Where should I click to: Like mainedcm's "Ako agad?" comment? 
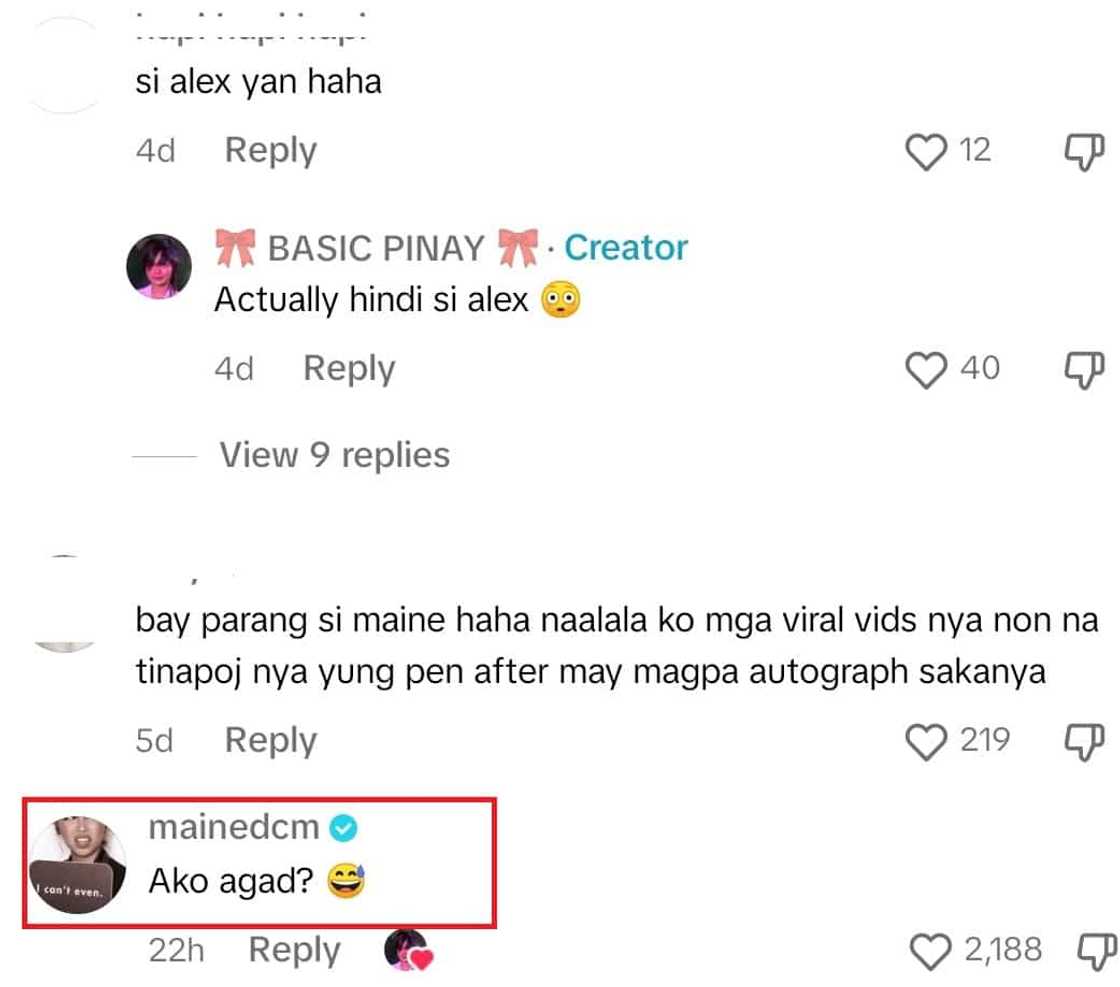point(930,951)
